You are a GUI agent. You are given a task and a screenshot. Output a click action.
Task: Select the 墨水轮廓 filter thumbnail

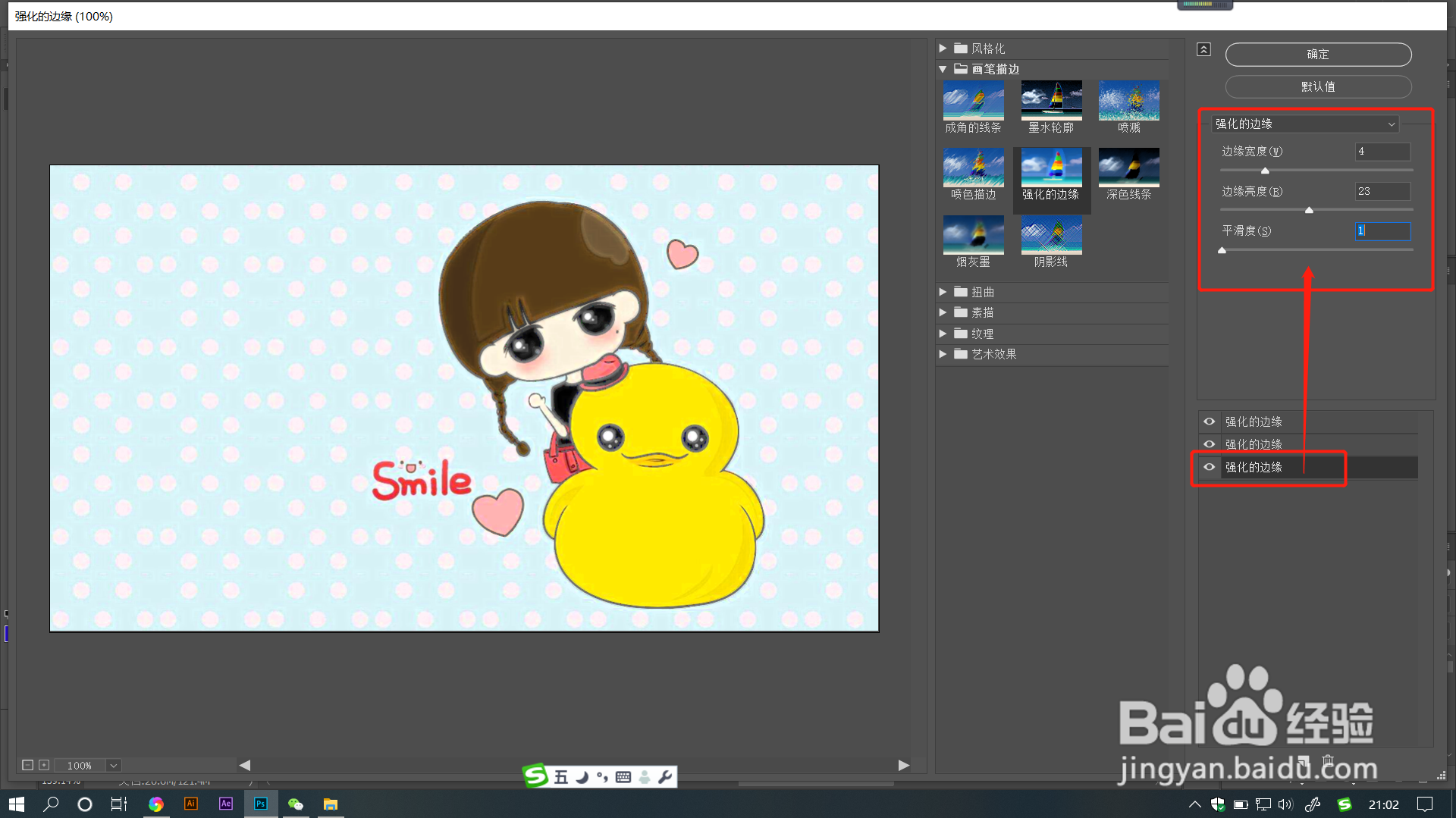[1051, 100]
